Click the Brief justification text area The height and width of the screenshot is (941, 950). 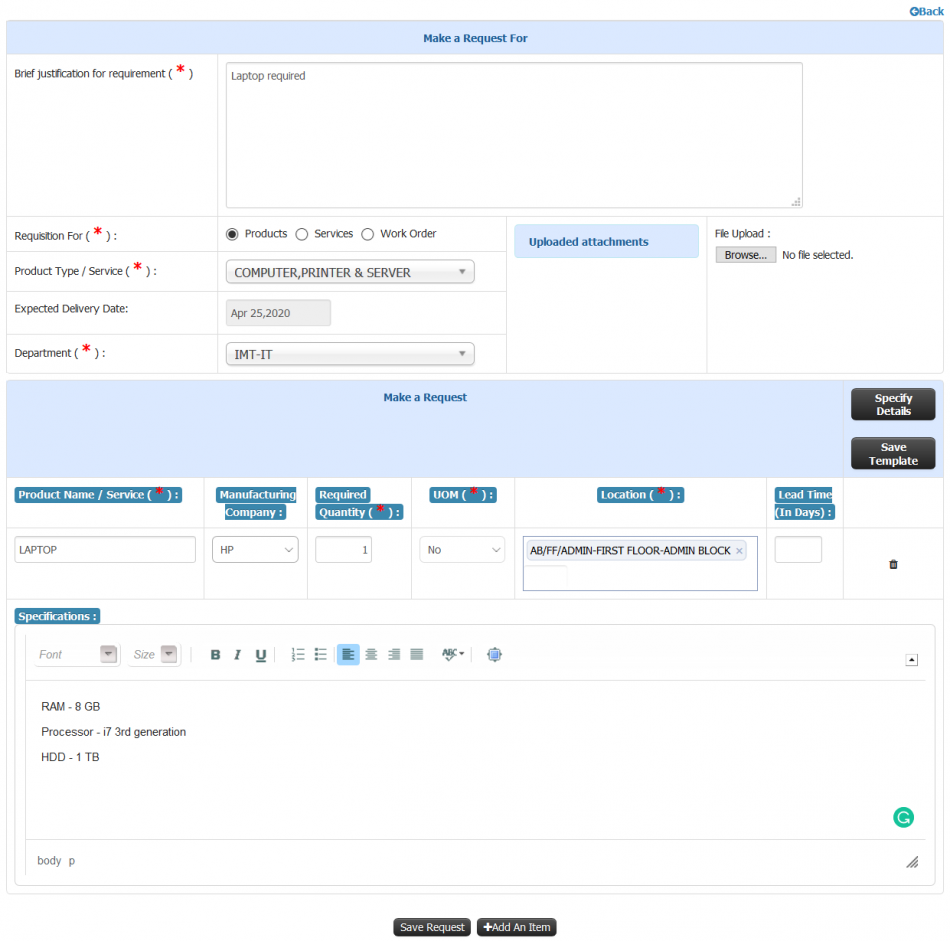[x=514, y=135]
